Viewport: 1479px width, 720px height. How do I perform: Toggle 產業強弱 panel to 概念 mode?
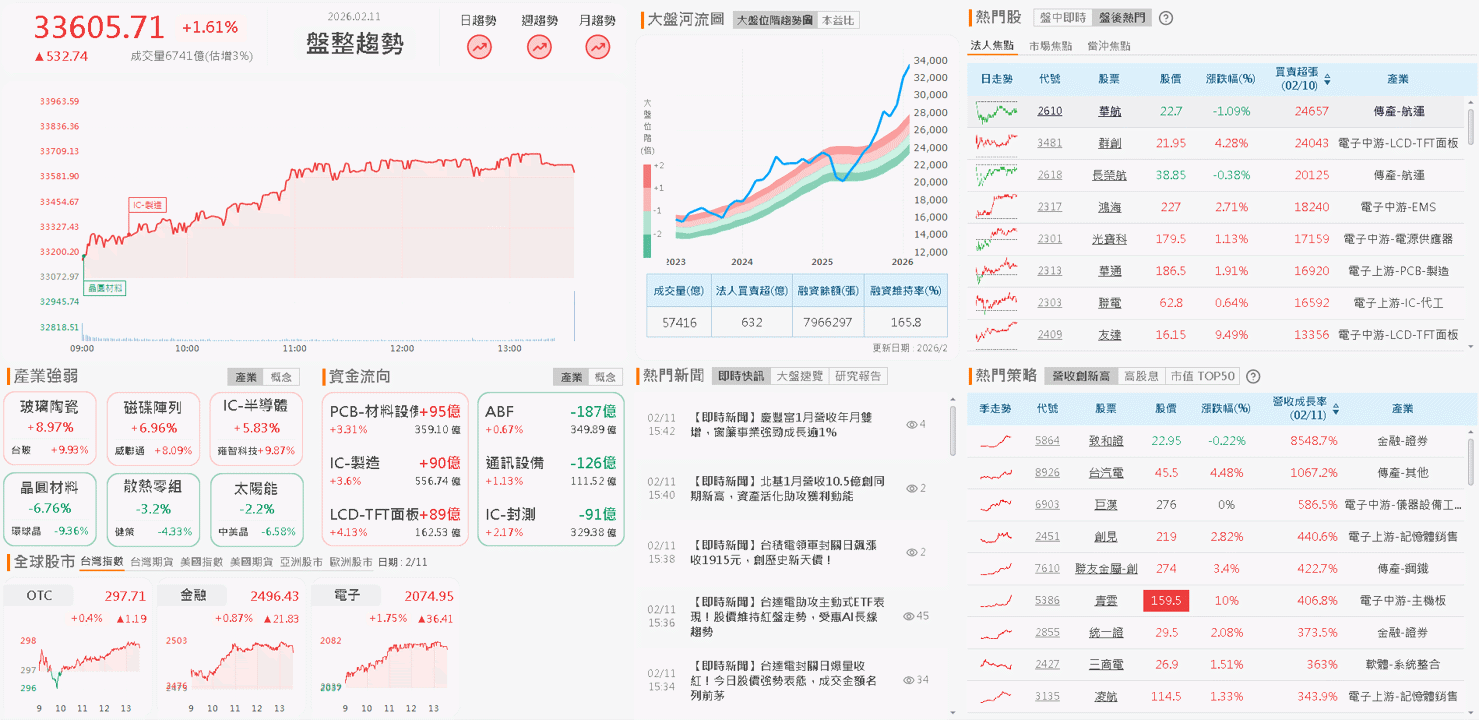tap(281, 377)
